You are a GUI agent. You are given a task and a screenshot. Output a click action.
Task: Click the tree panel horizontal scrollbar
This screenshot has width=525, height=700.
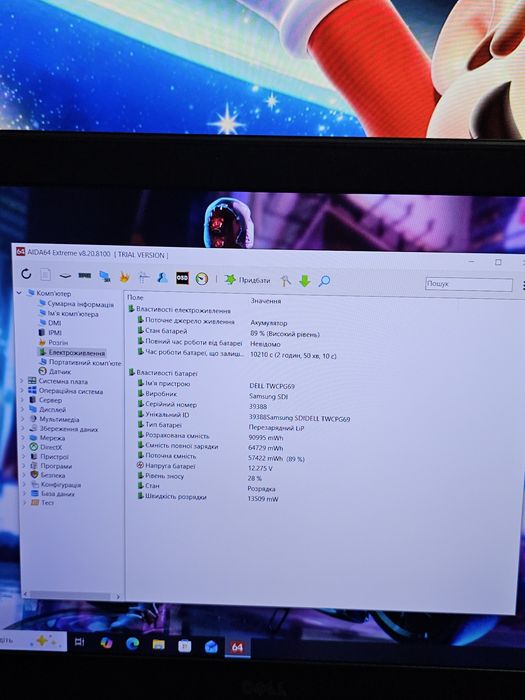tap(71, 596)
